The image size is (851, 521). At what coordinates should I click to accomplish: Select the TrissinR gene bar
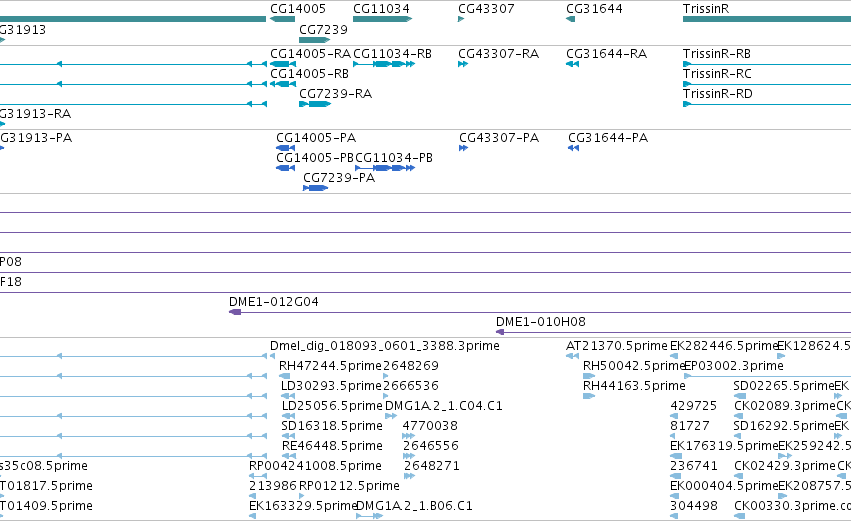pyautogui.click(x=767, y=19)
